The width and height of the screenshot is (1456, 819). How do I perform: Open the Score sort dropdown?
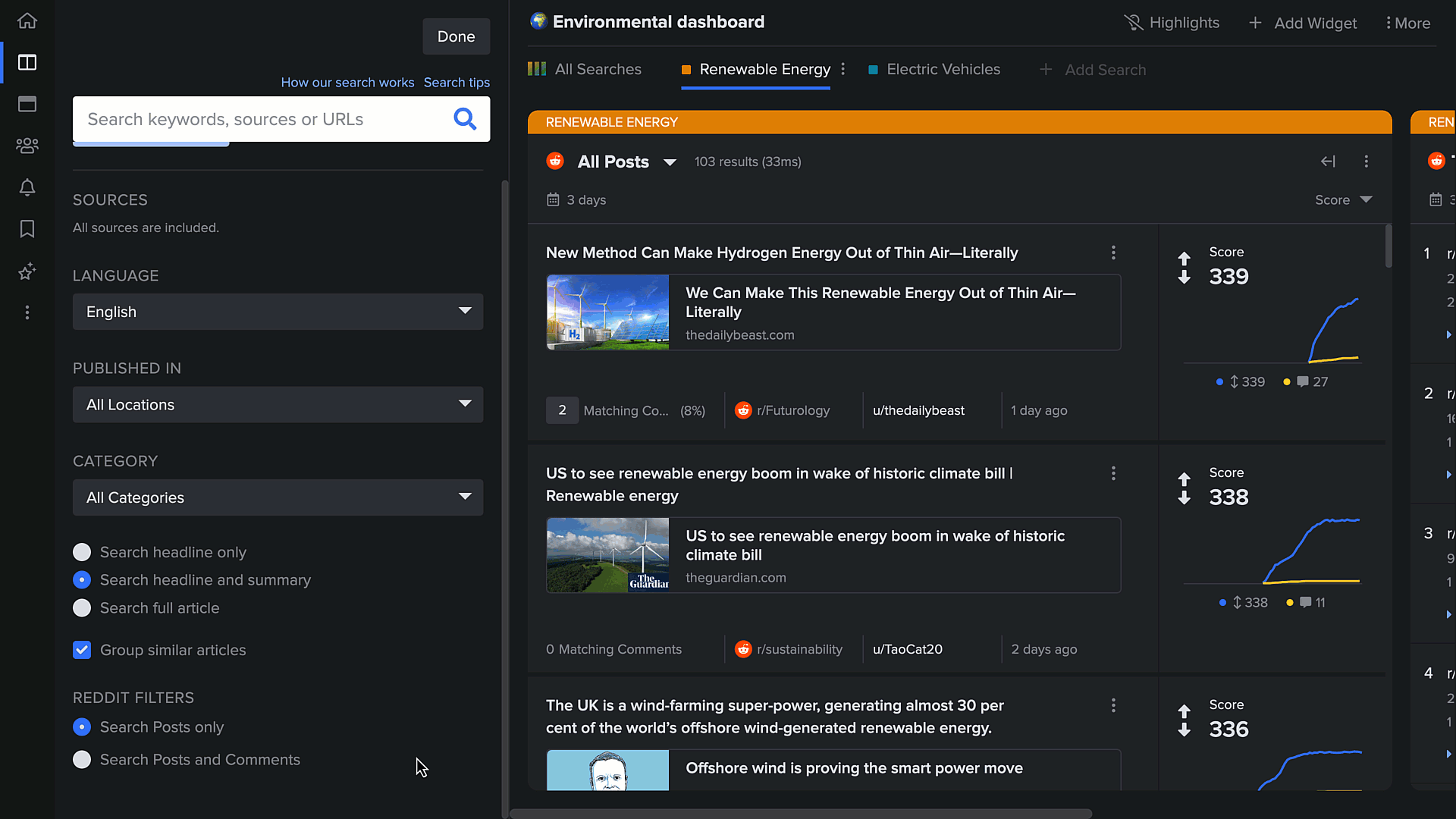coord(1343,200)
